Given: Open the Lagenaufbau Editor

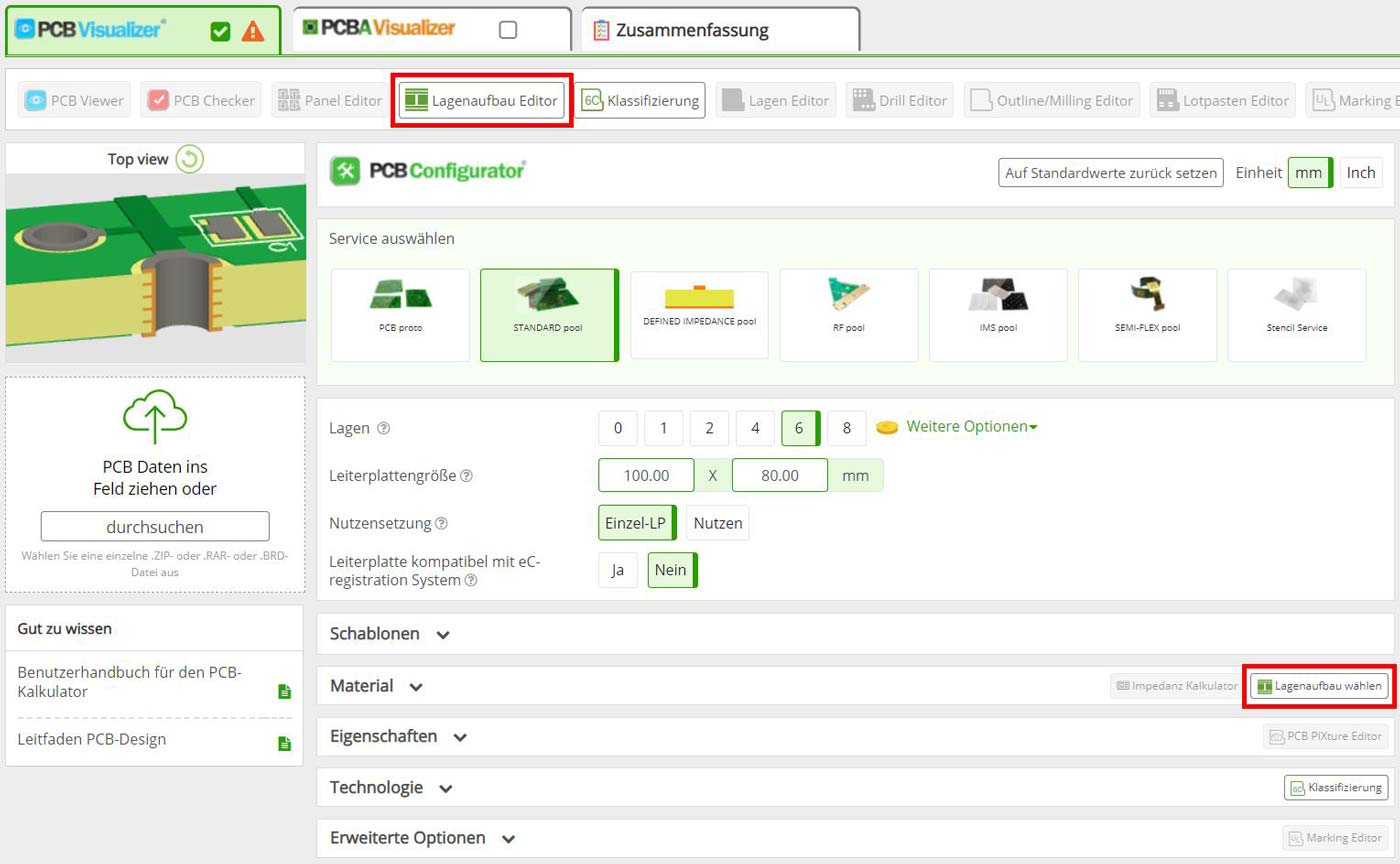Looking at the screenshot, I should click(x=480, y=99).
